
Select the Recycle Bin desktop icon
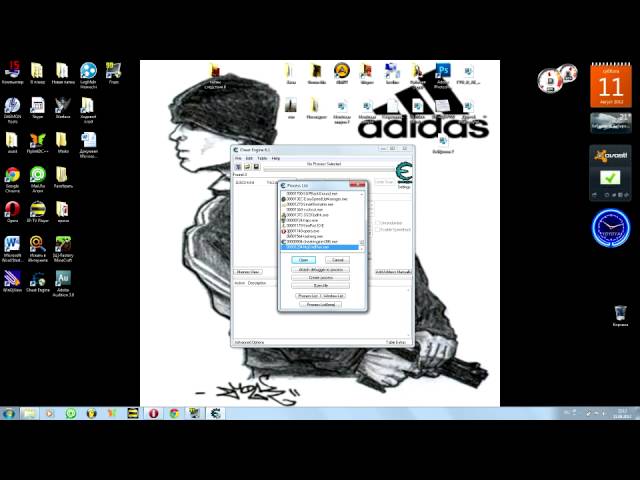point(620,316)
